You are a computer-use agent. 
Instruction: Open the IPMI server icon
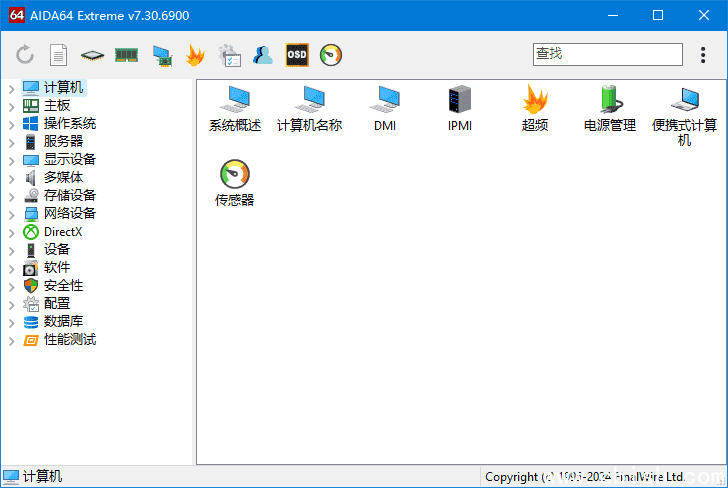pos(460,109)
